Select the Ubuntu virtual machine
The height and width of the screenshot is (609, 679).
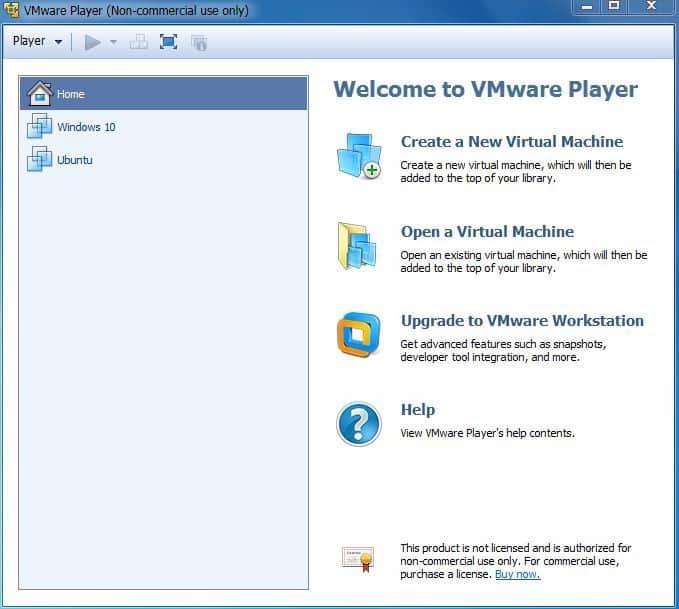coord(164,159)
